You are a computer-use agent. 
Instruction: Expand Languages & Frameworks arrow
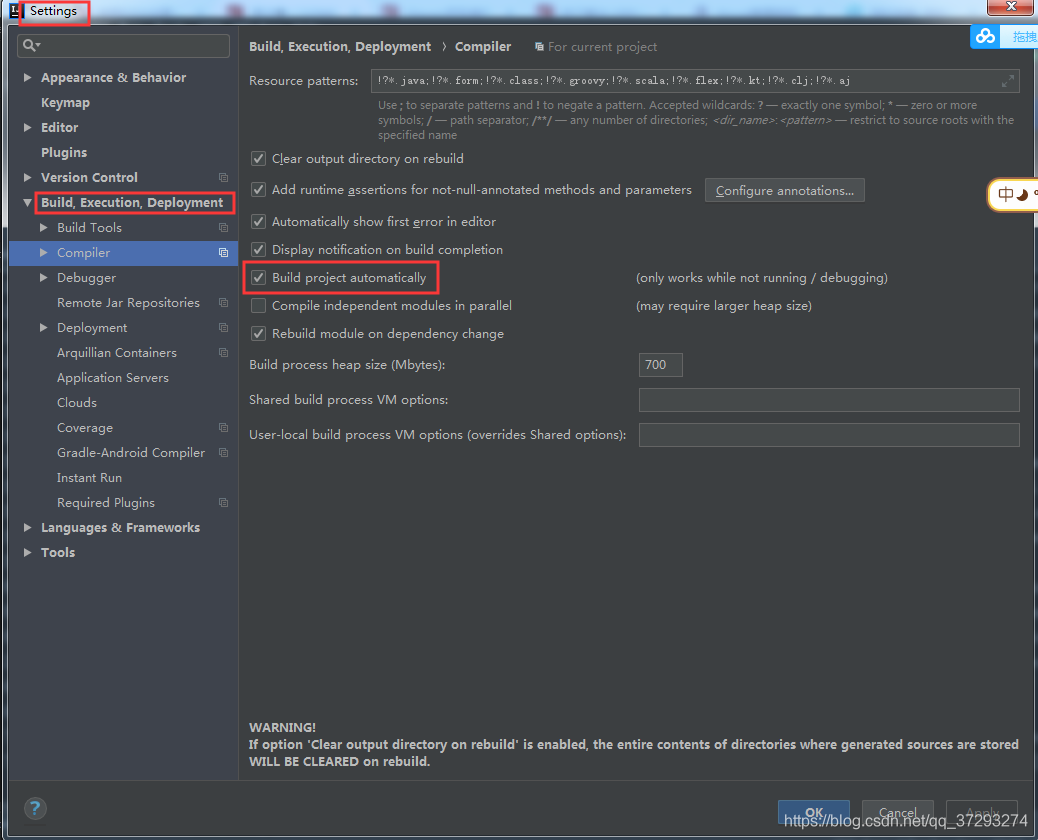click(x=28, y=528)
